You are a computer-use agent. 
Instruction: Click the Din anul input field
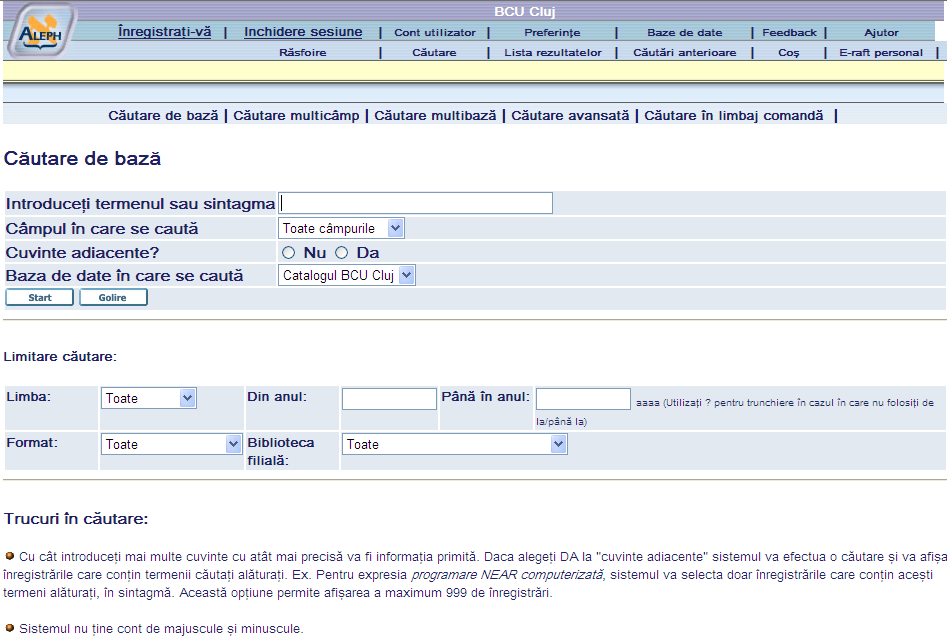click(x=389, y=398)
